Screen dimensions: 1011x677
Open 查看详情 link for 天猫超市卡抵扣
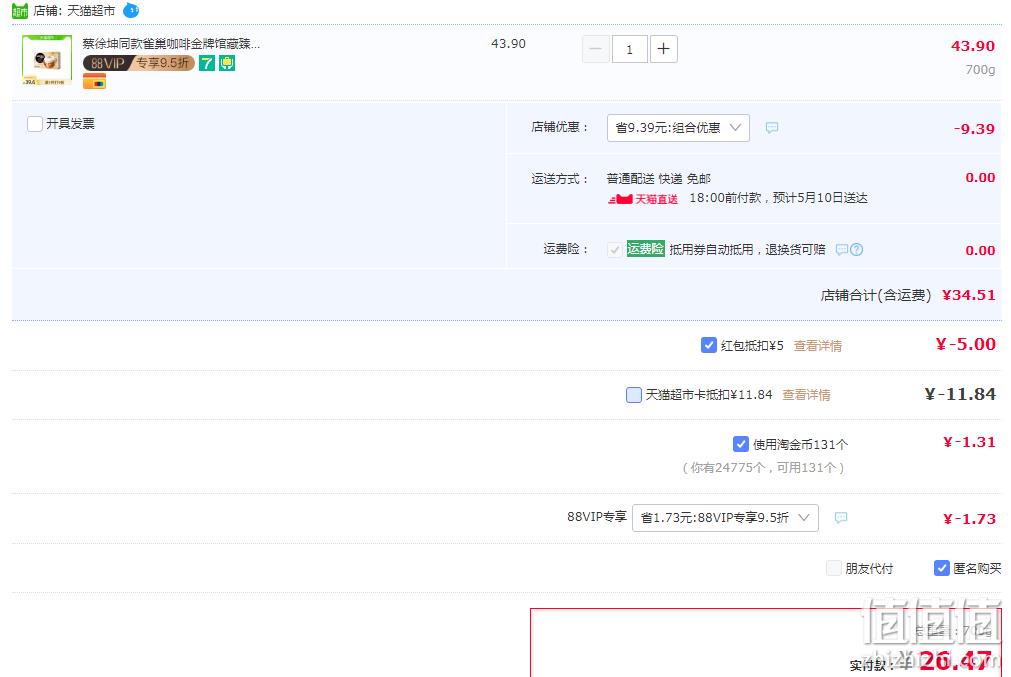(806, 395)
